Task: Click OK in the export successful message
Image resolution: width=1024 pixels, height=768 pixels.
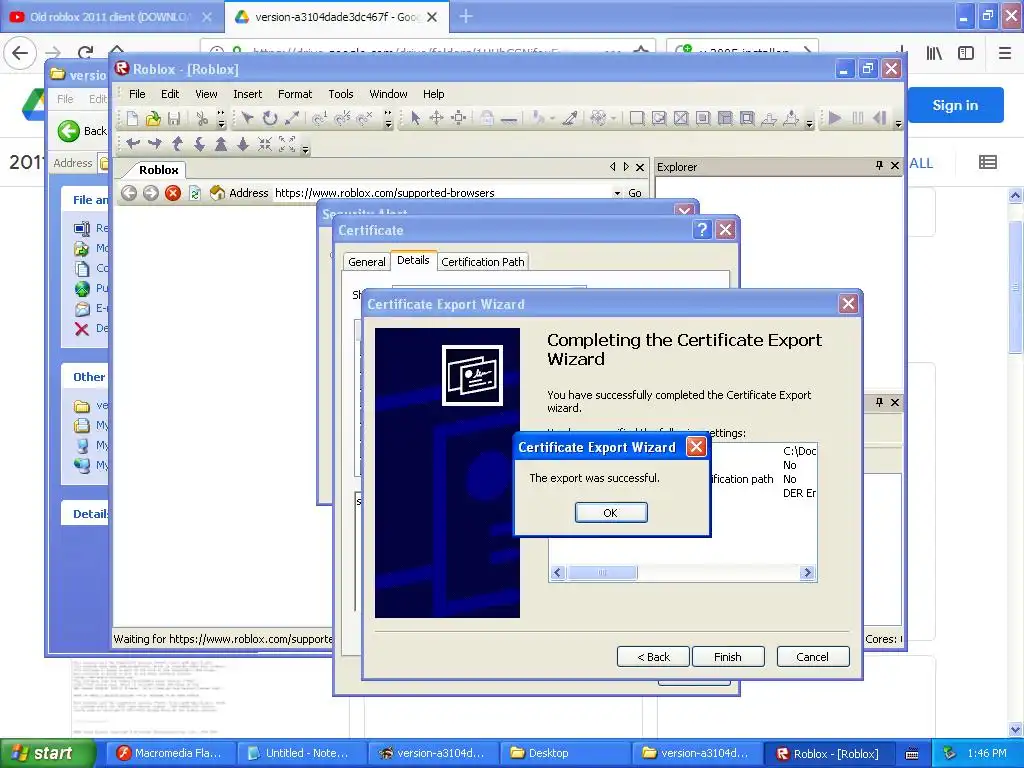Action: click(x=611, y=513)
